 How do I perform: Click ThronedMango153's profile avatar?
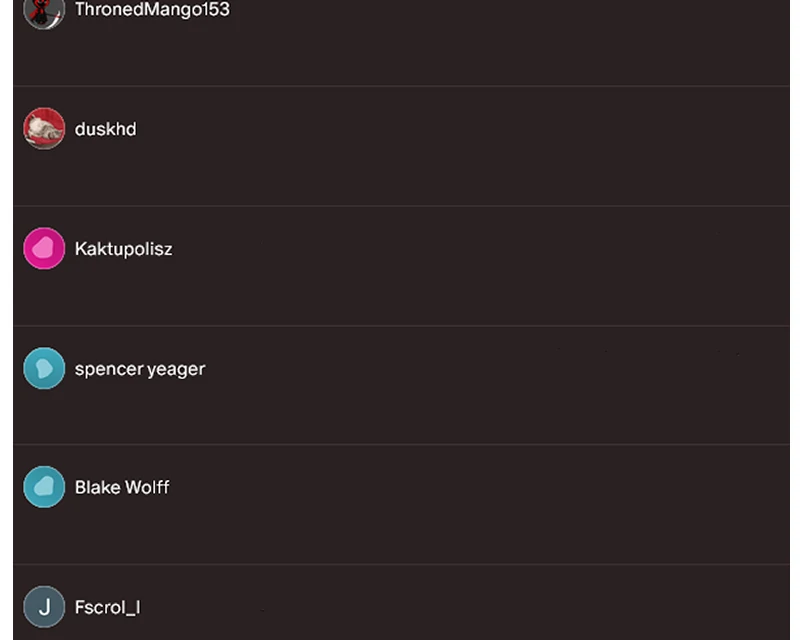click(x=44, y=10)
